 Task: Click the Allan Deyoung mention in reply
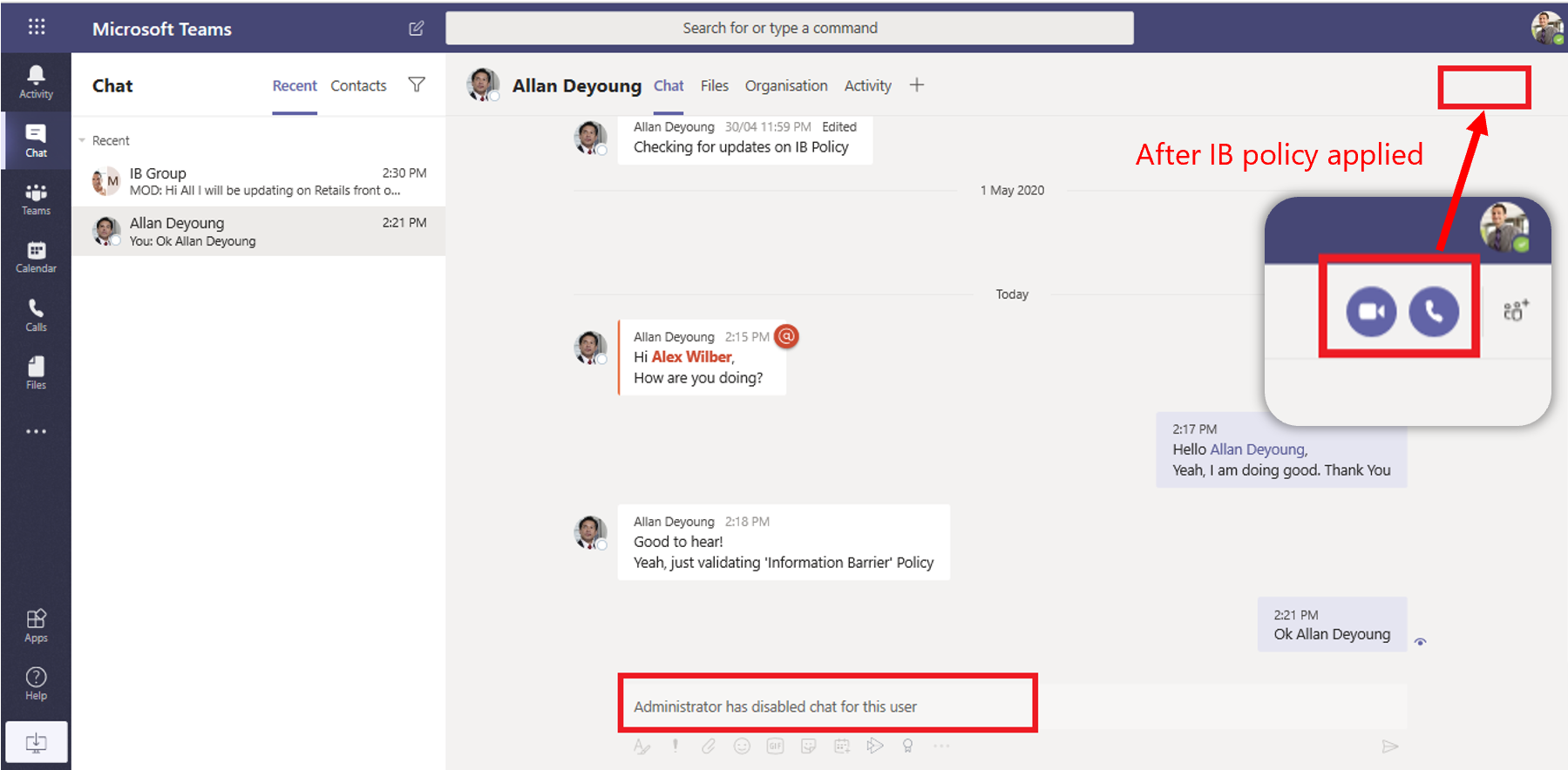[1258, 449]
